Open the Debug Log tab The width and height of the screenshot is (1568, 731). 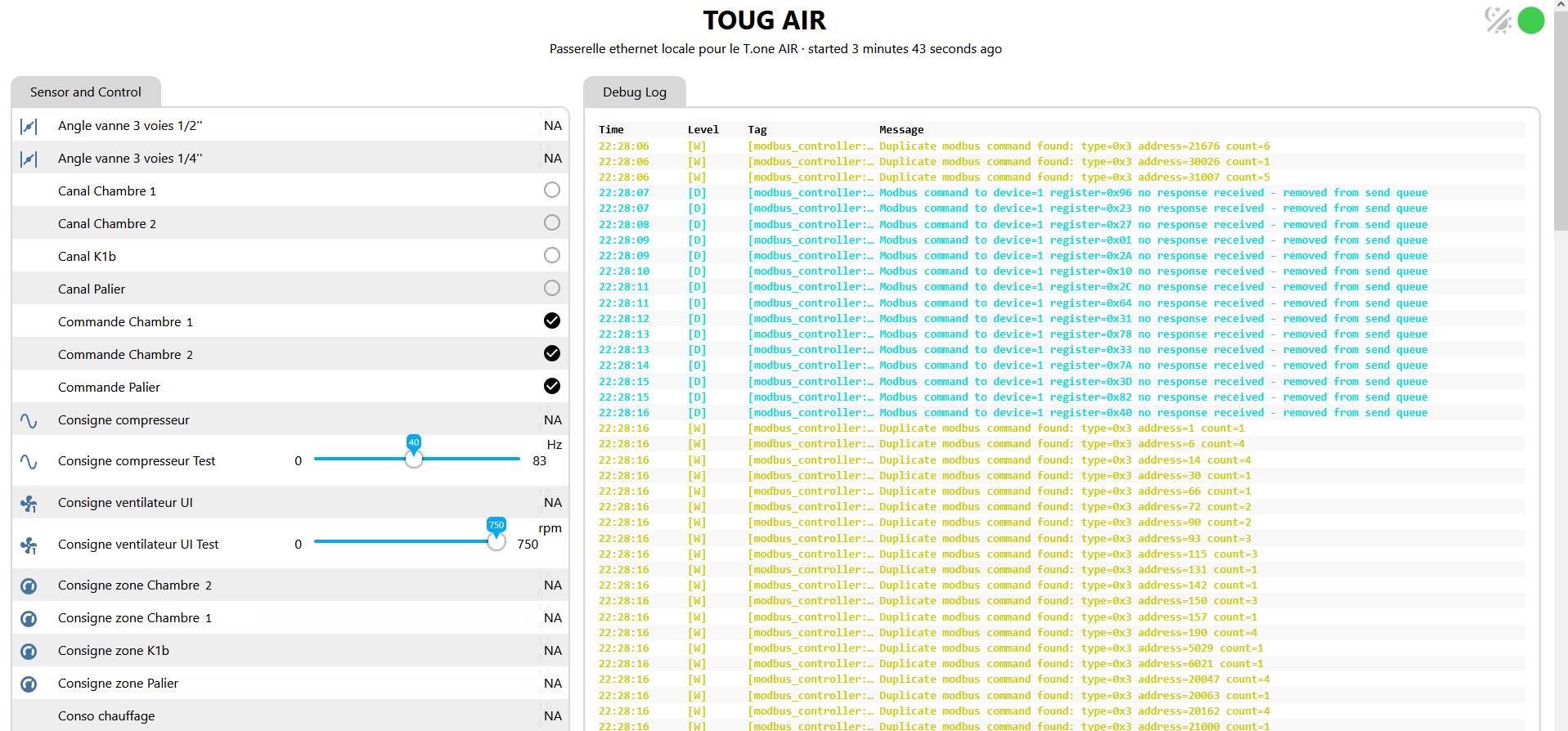coord(635,92)
